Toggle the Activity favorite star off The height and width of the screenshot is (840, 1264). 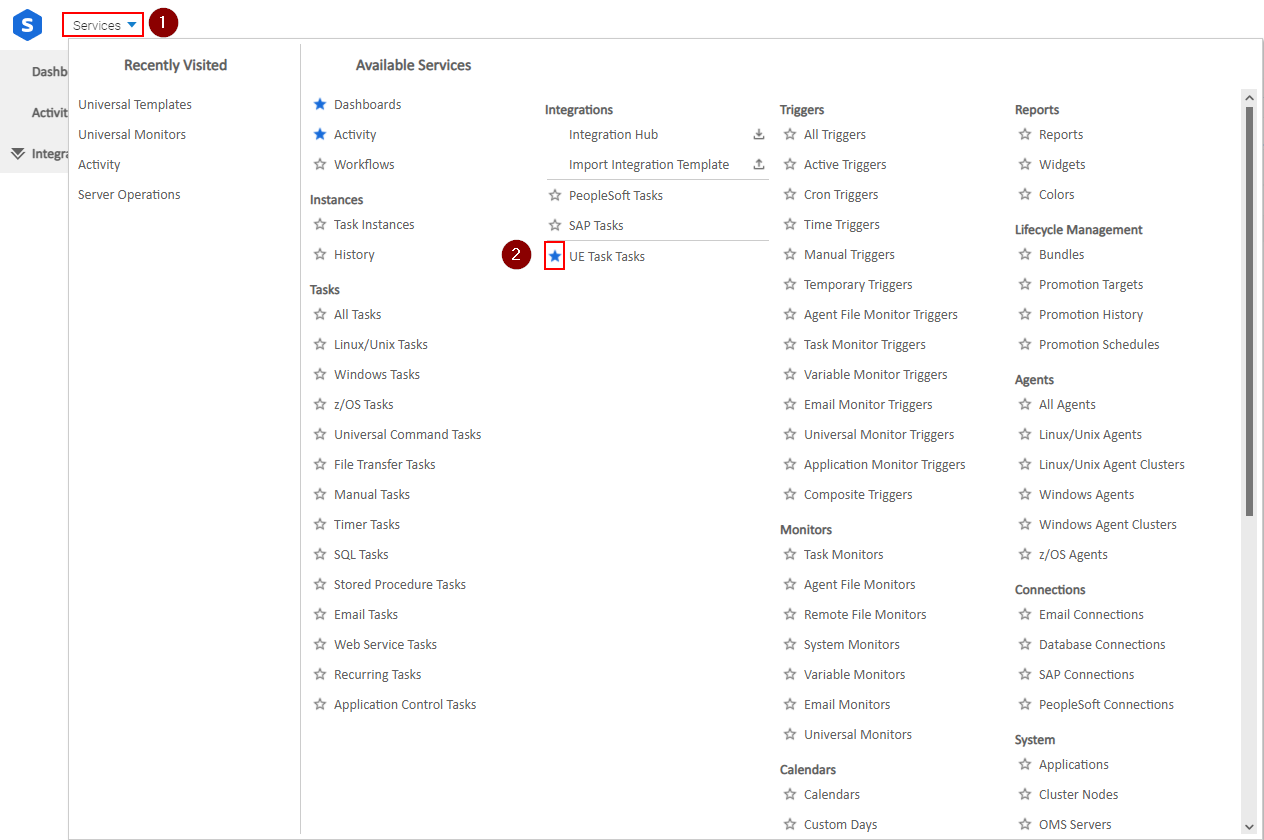(320, 135)
